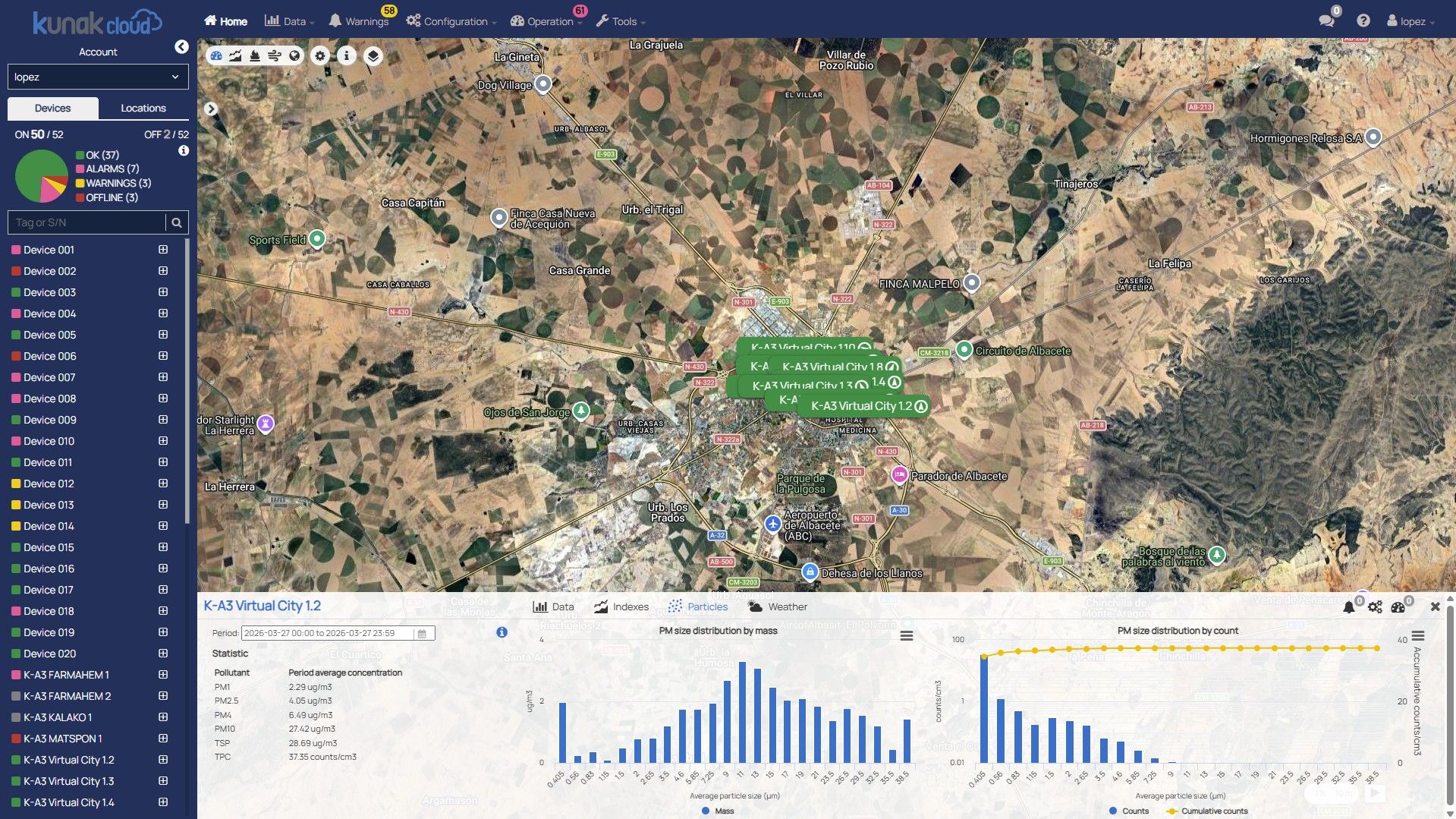
Task: Select K-A3 FARMAHEM 1 device
Action: click(66, 675)
